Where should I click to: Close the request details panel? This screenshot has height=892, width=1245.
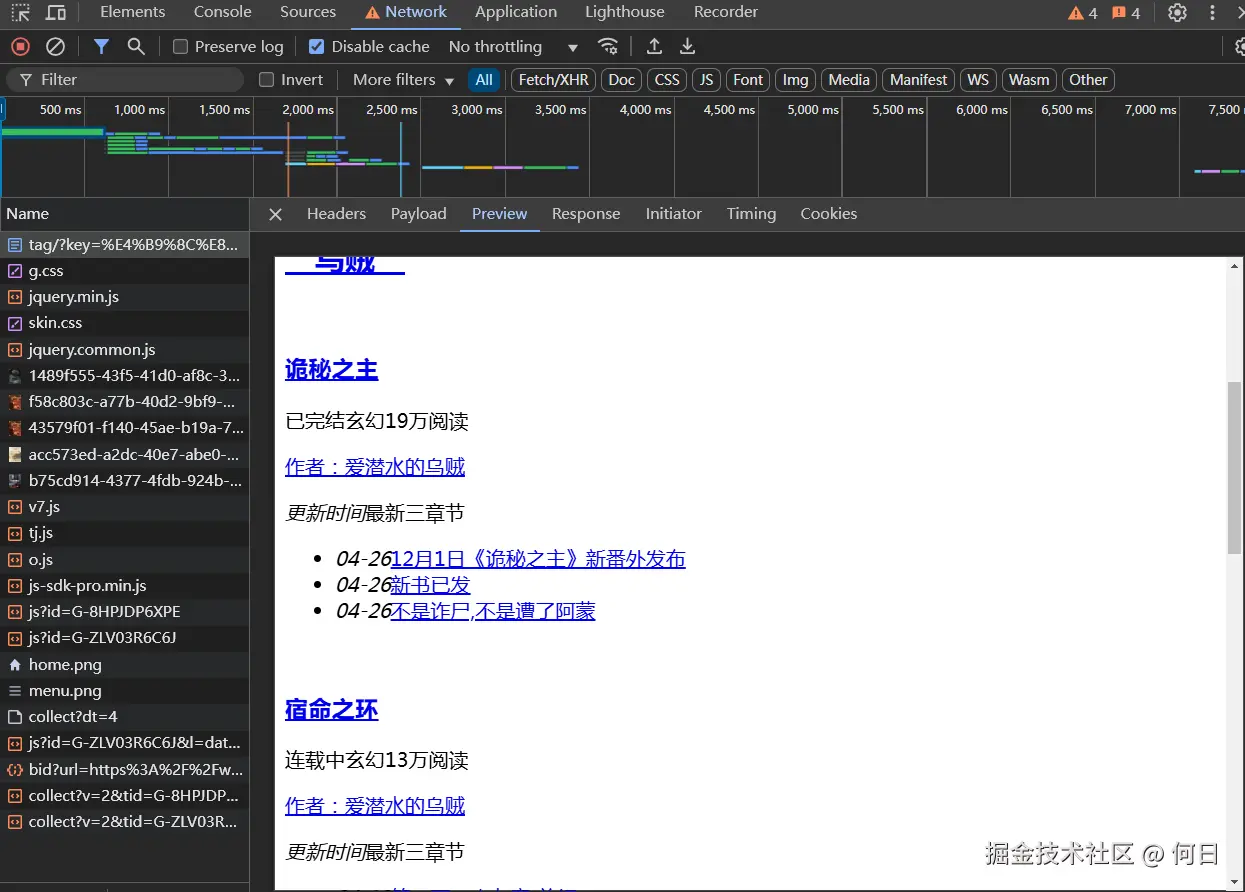point(276,214)
